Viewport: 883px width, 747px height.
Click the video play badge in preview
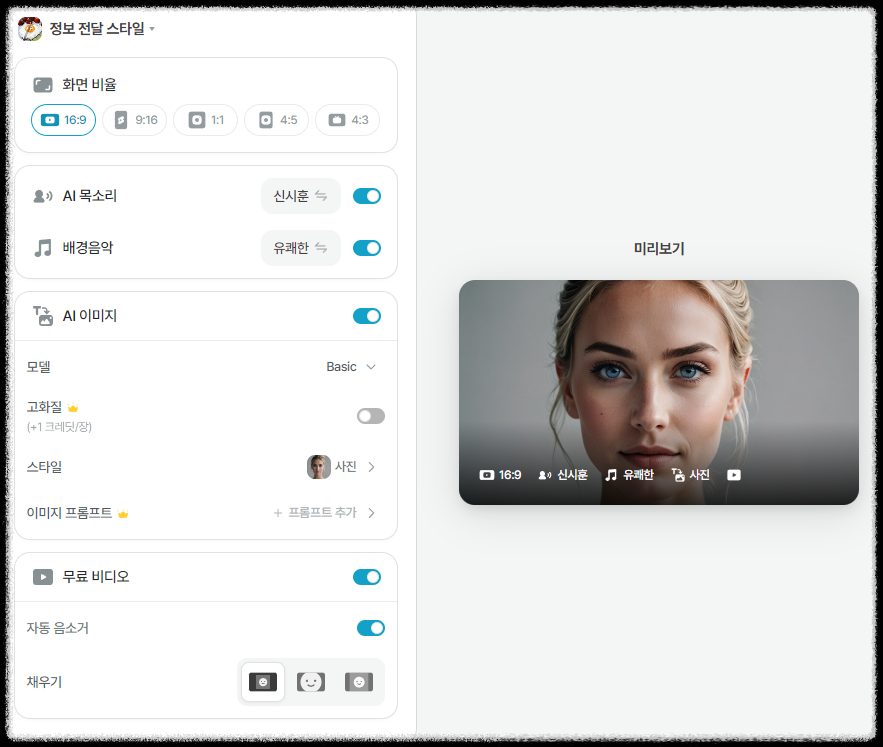[x=734, y=475]
